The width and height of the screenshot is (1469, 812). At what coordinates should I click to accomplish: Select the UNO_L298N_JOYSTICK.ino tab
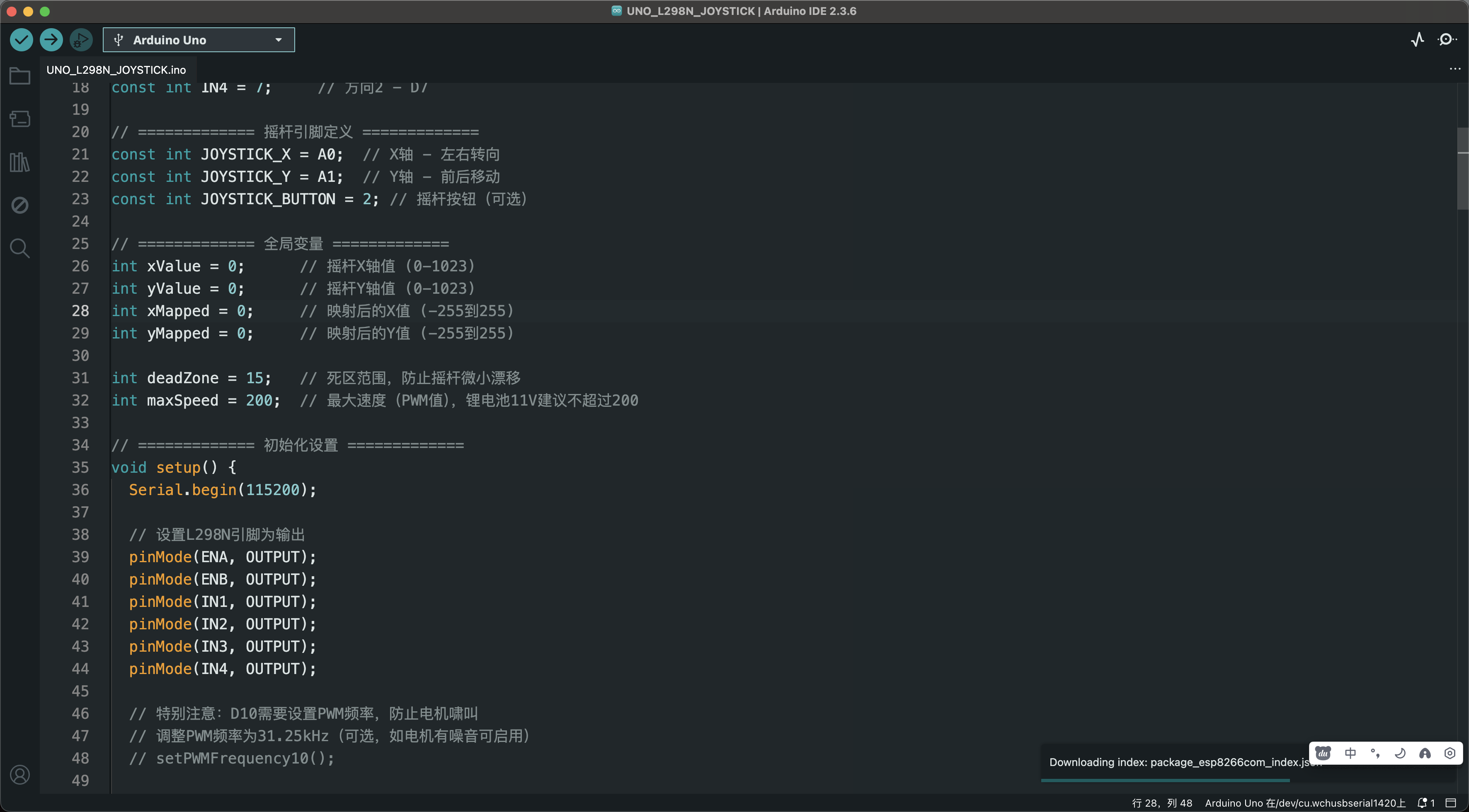pyautogui.click(x=116, y=70)
